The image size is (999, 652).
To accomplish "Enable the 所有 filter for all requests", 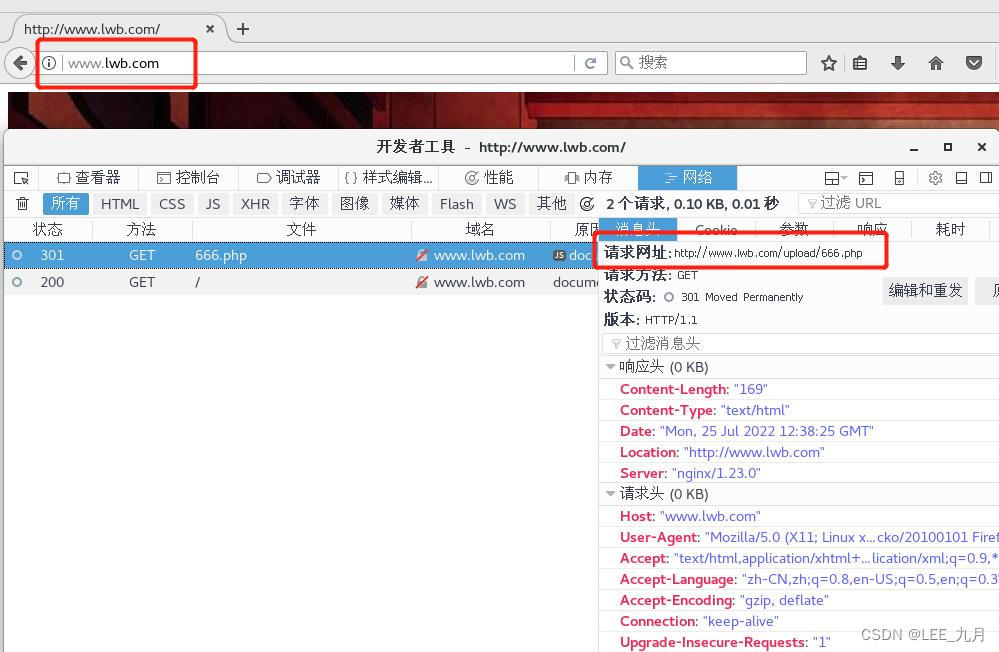I will point(66,203).
